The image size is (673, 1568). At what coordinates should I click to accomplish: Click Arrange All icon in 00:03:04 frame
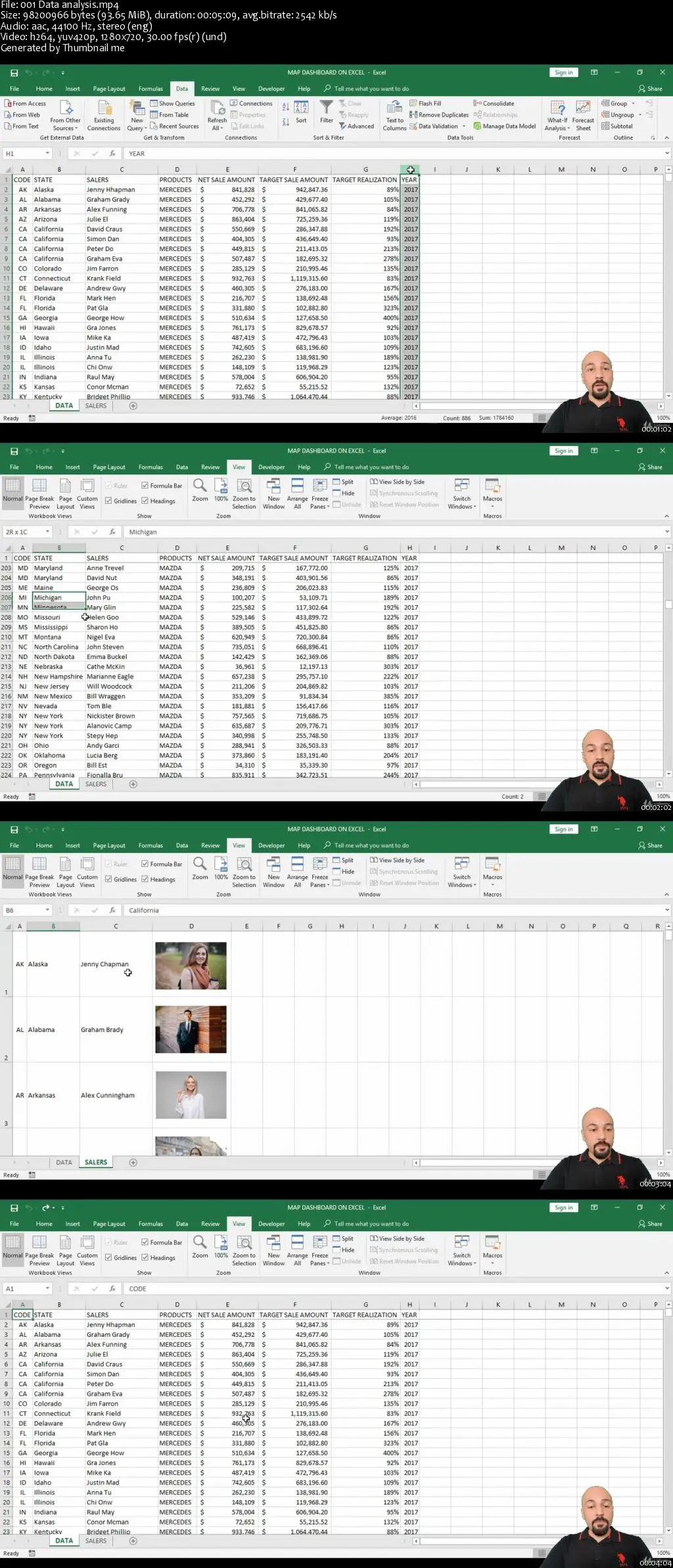[x=297, y=864]
